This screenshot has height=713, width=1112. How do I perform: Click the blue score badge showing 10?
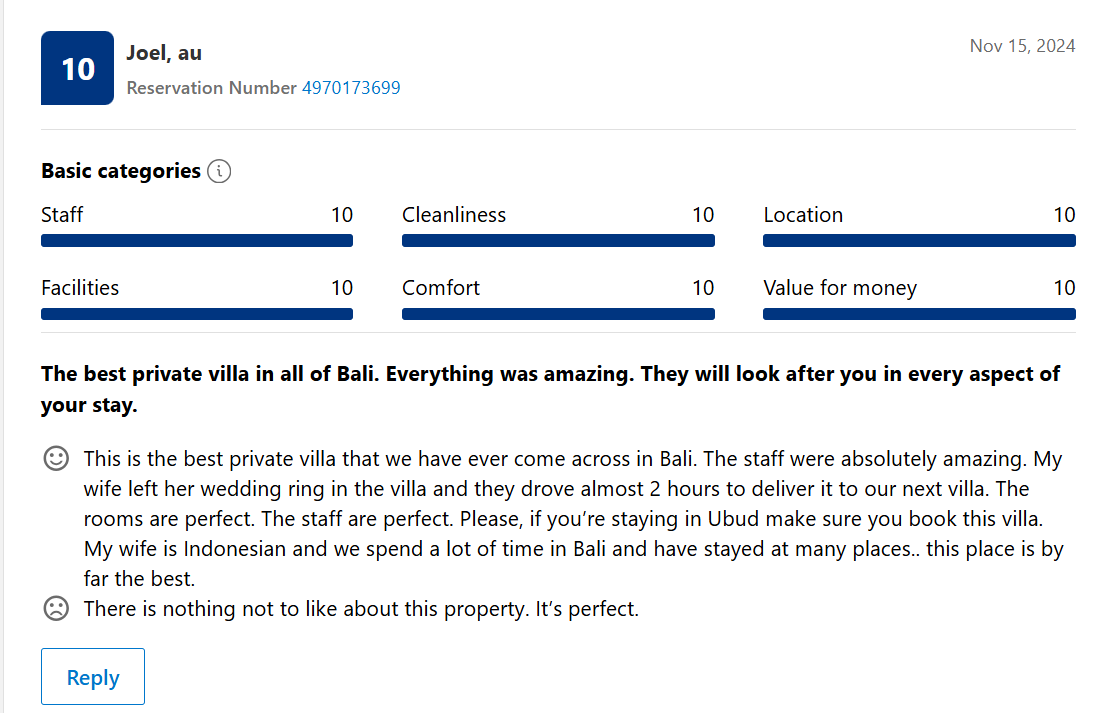(x=77, y=68)
